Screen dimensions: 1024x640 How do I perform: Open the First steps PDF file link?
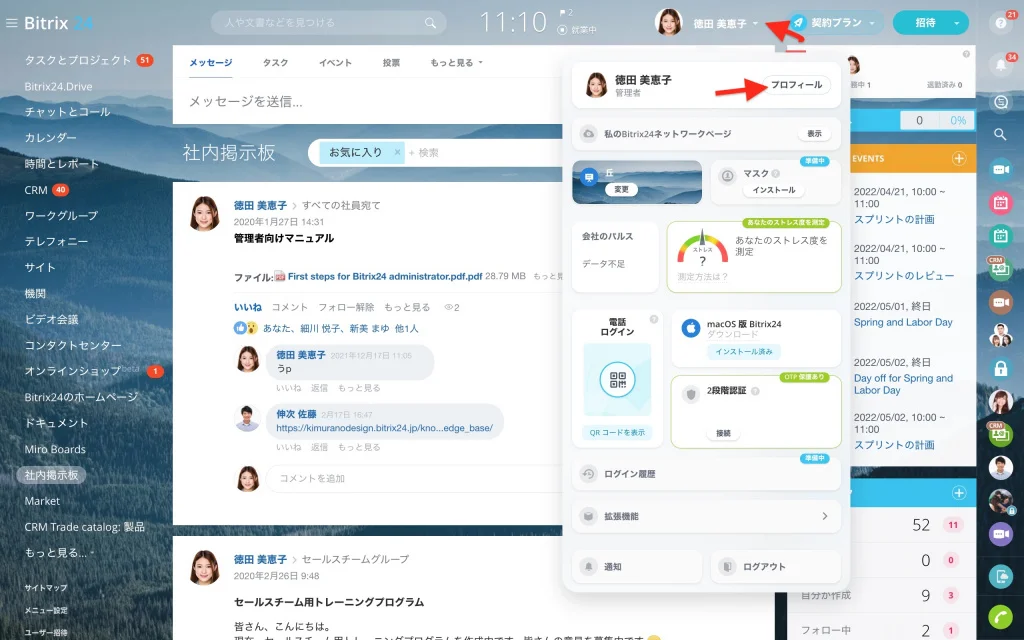(385, 276)
